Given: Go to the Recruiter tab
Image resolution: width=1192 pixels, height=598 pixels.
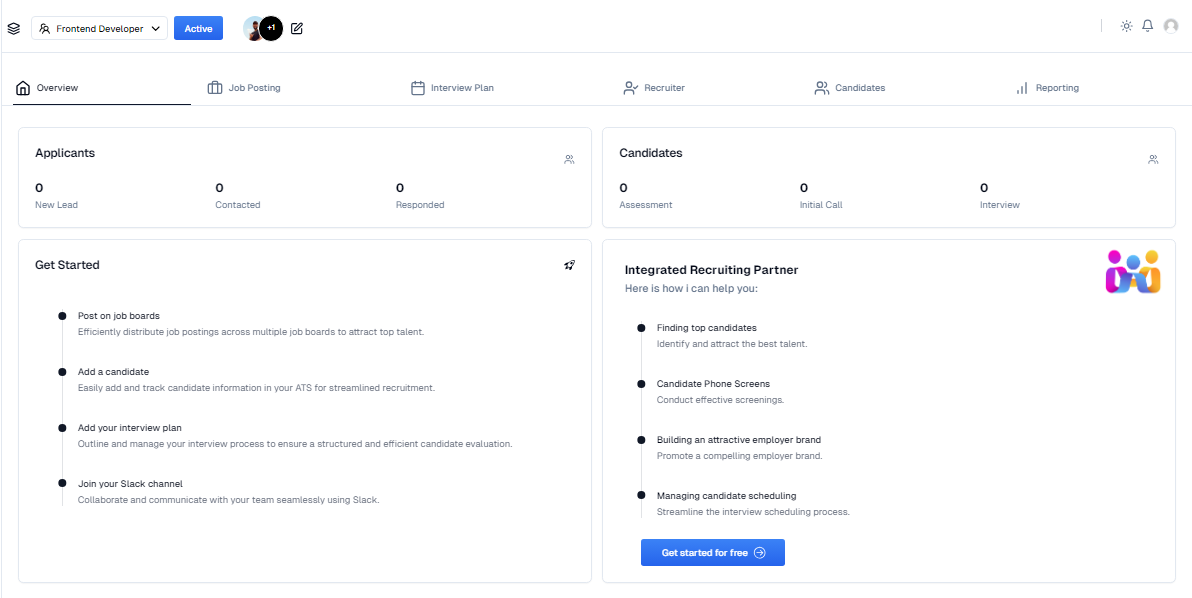Looking at the screenshot, I should pos(654,88).
